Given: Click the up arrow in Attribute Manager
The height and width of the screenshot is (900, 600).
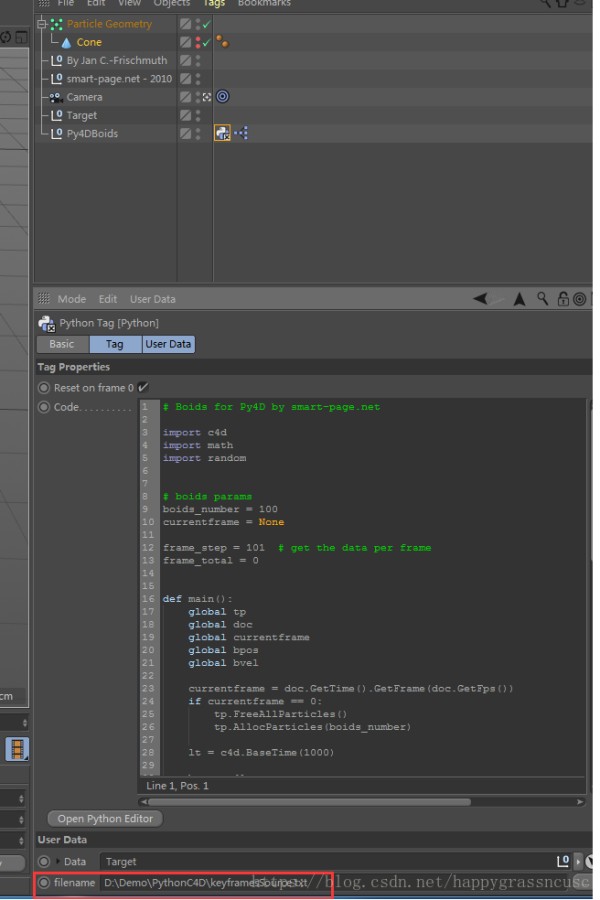Looking at the screenshot, I should [519, 299].
